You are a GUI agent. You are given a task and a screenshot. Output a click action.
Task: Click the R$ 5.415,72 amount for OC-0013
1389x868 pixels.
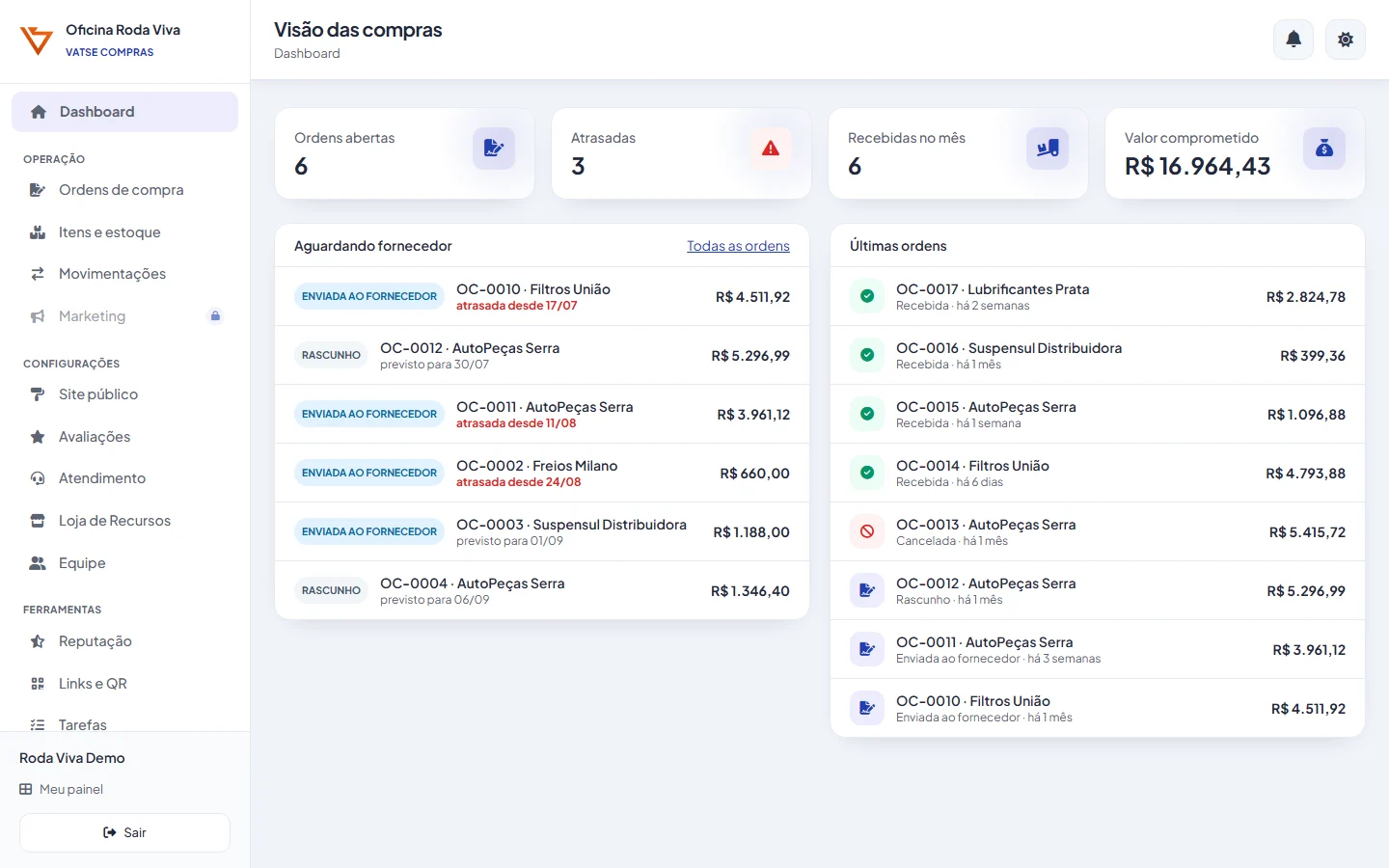point(1307,532)
